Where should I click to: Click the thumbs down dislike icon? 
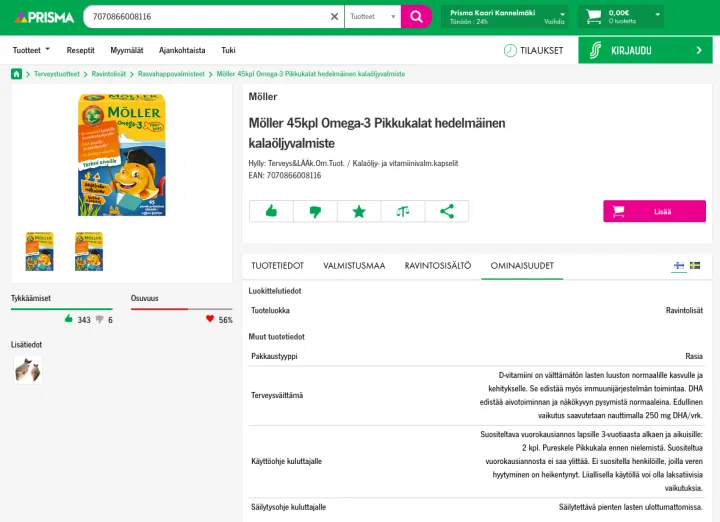[x=315, y=211]
